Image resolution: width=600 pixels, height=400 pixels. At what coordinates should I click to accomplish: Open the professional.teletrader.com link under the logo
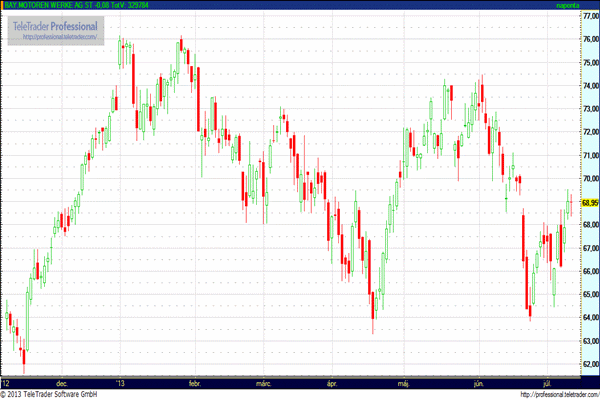[54, 37]
